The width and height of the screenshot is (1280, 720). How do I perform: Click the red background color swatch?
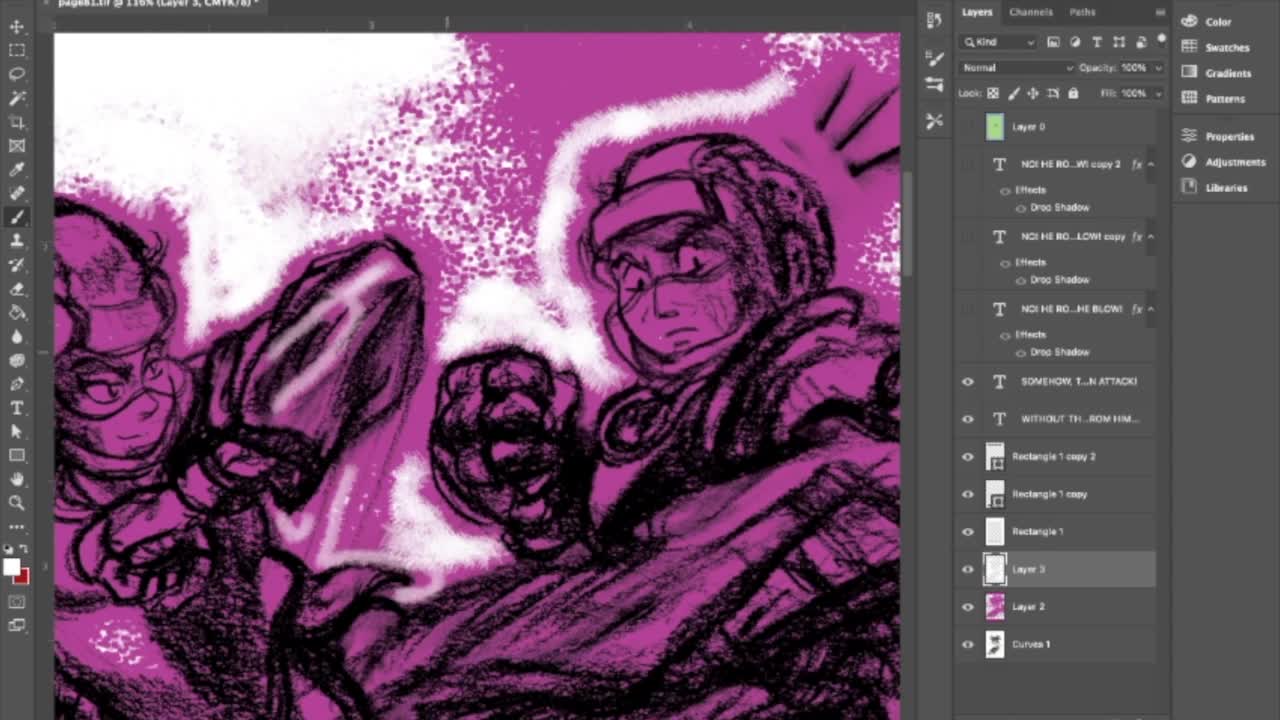24,576
